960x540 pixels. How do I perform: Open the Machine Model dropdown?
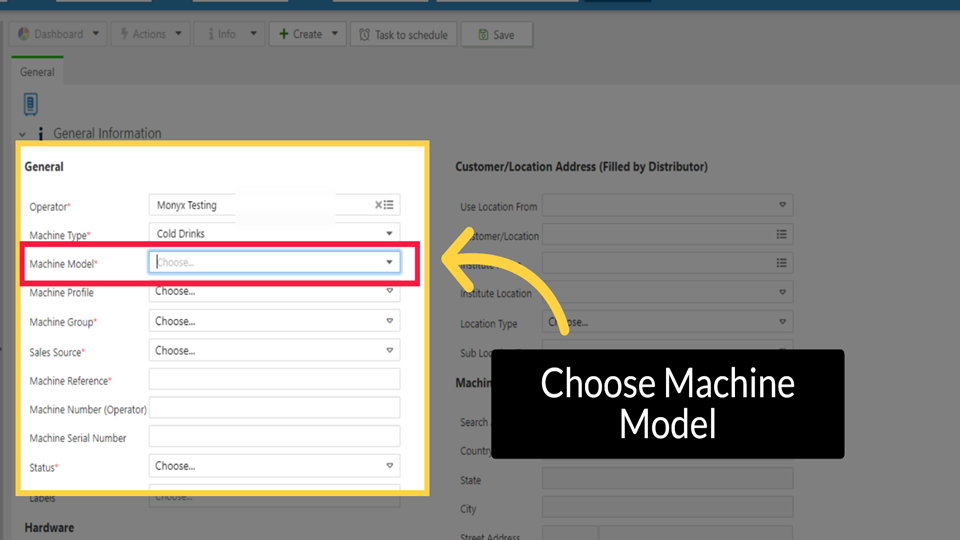pyautogui.click(x=389, y=262)
